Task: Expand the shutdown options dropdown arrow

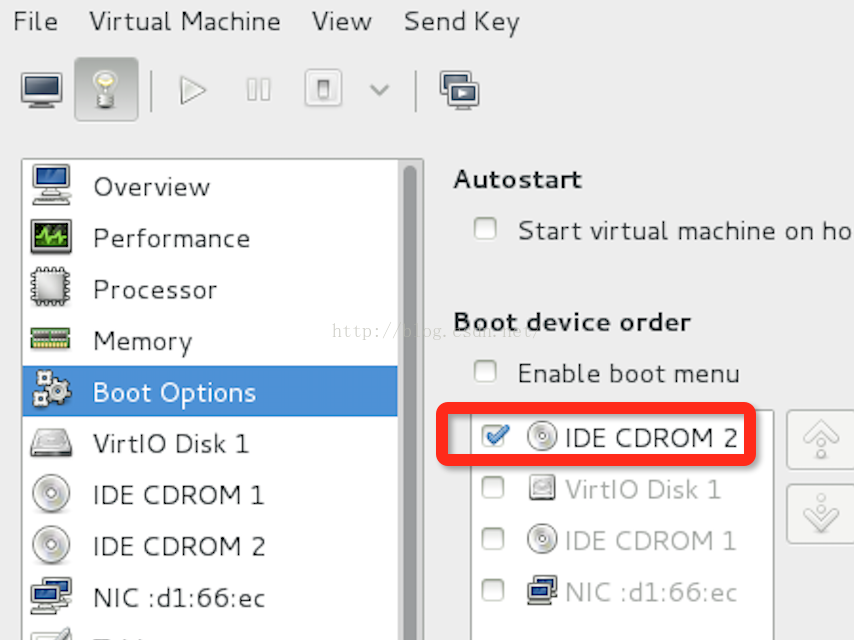Action: pos(379,90)
